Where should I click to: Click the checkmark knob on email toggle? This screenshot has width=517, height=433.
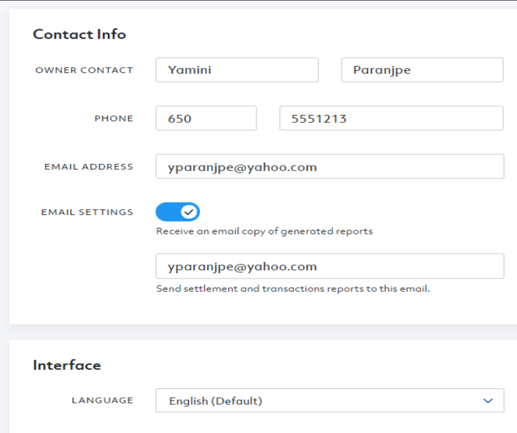point(189,212)
